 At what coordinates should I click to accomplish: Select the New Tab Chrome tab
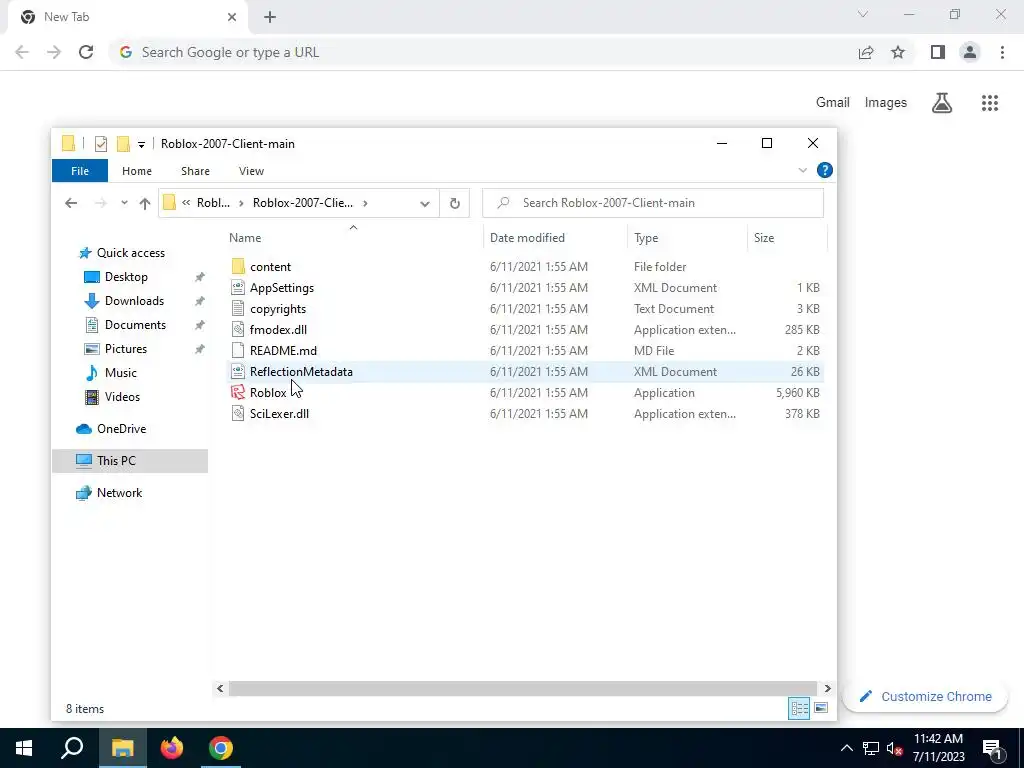tap(127, 17)
